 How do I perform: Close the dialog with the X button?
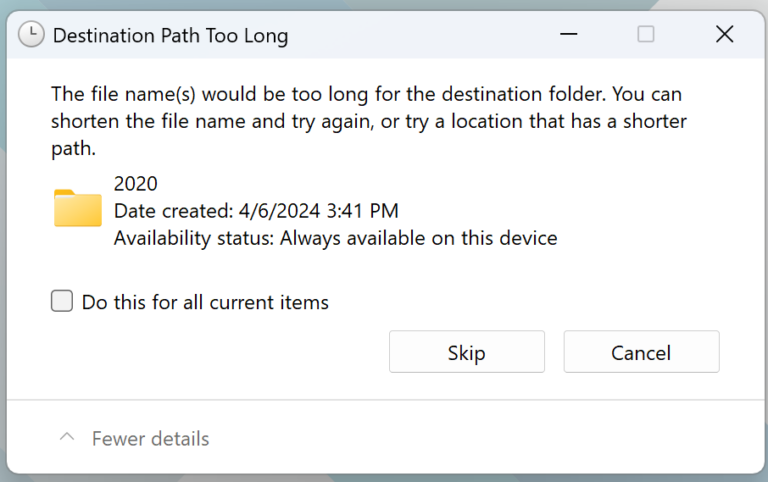tap(725, 35)
